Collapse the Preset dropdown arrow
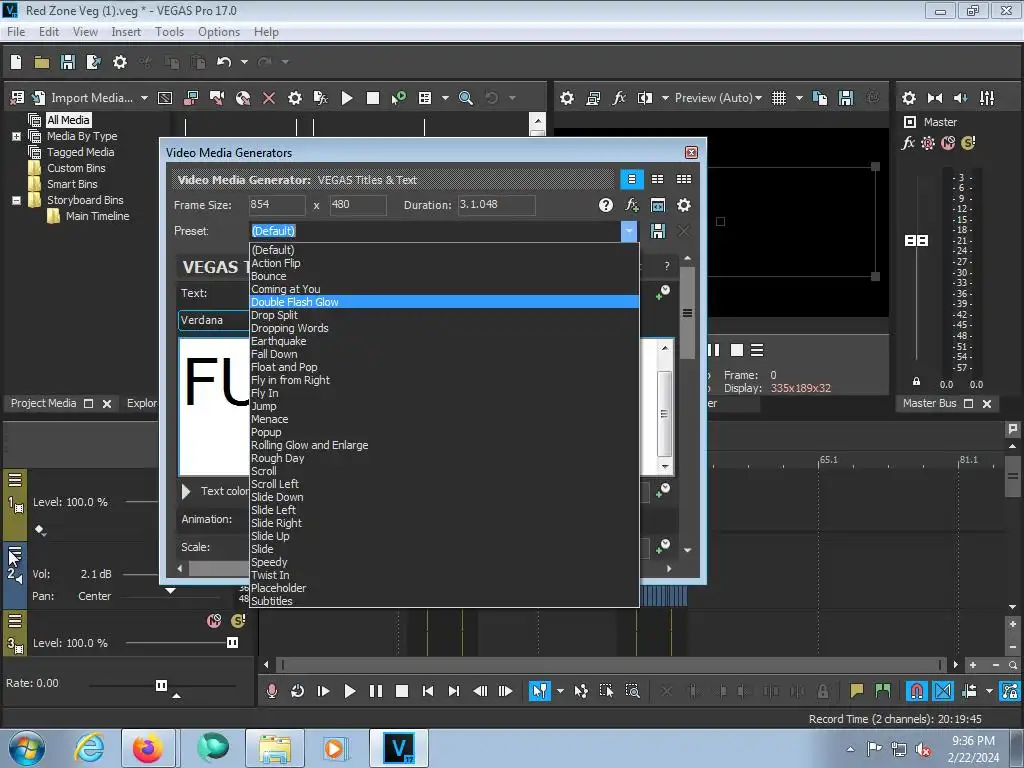The height and width of the screenshot is (768, 1024). [x=628, y=231]
